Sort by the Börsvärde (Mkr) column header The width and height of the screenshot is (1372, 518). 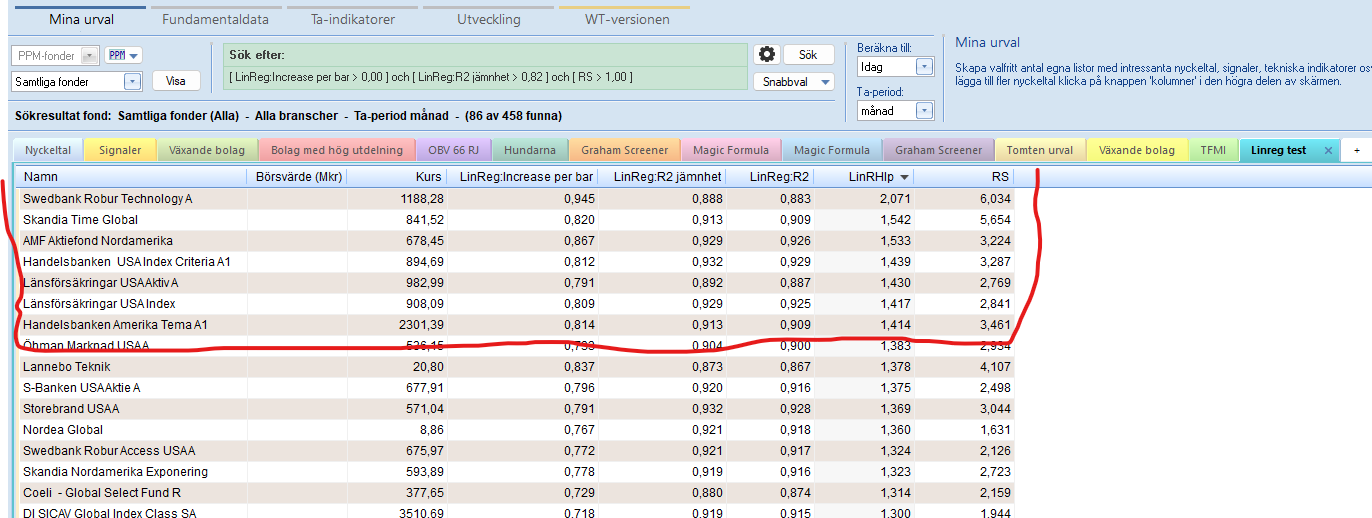tap(297, 177)
